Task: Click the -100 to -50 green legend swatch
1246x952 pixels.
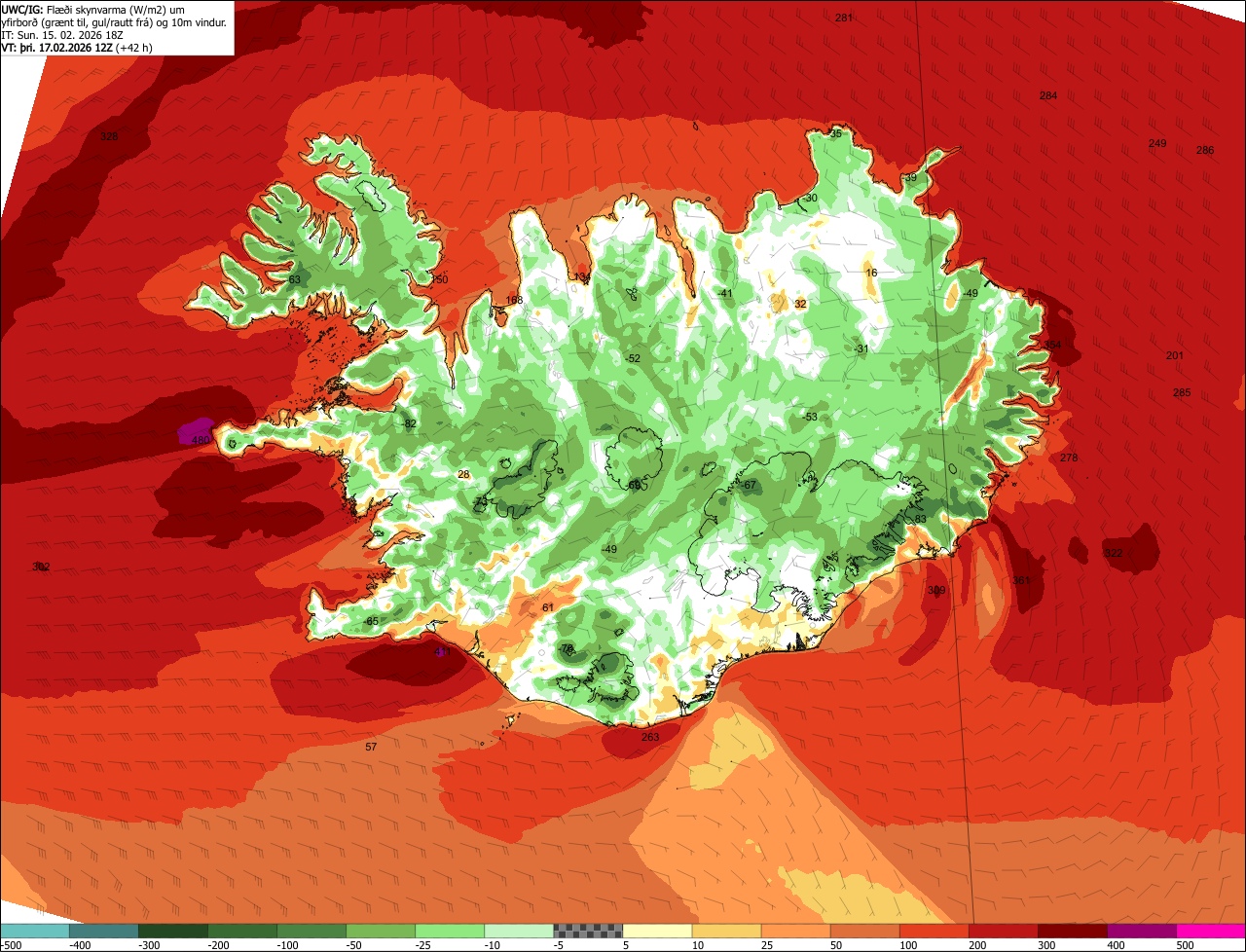Action: tap(311, 931)
